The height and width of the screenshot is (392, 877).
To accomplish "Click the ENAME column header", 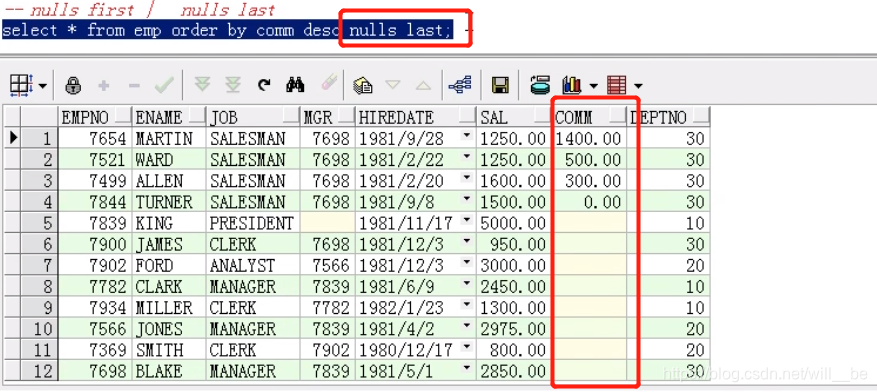I will 169,117.
